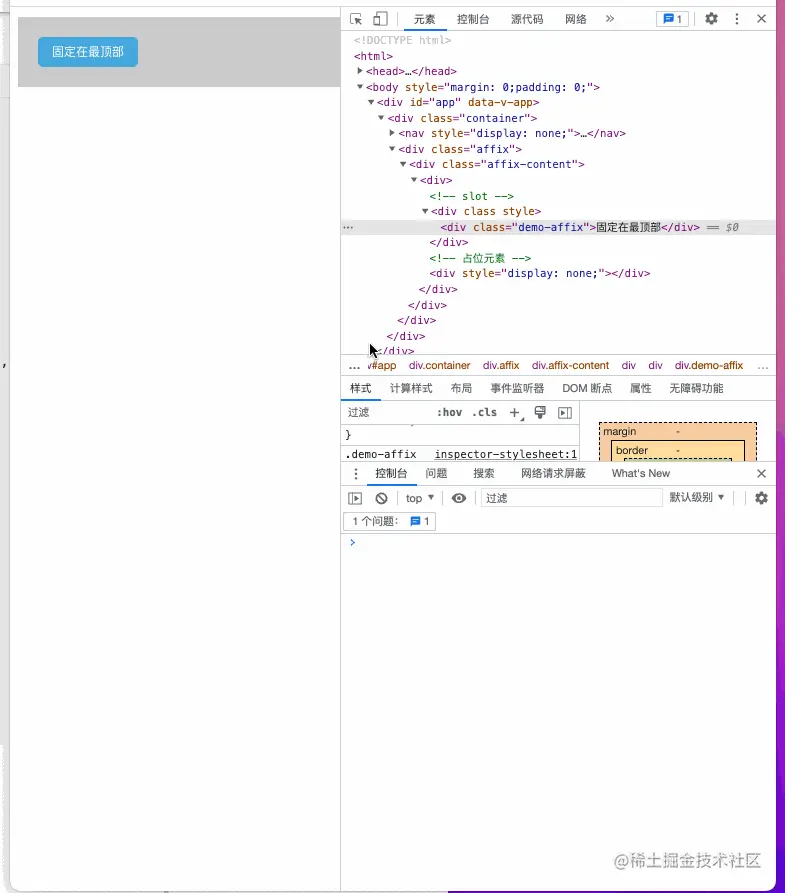Show more DevTools tabs chevron
The width and height of the screenshot is (785, 893).
(610, 19)
